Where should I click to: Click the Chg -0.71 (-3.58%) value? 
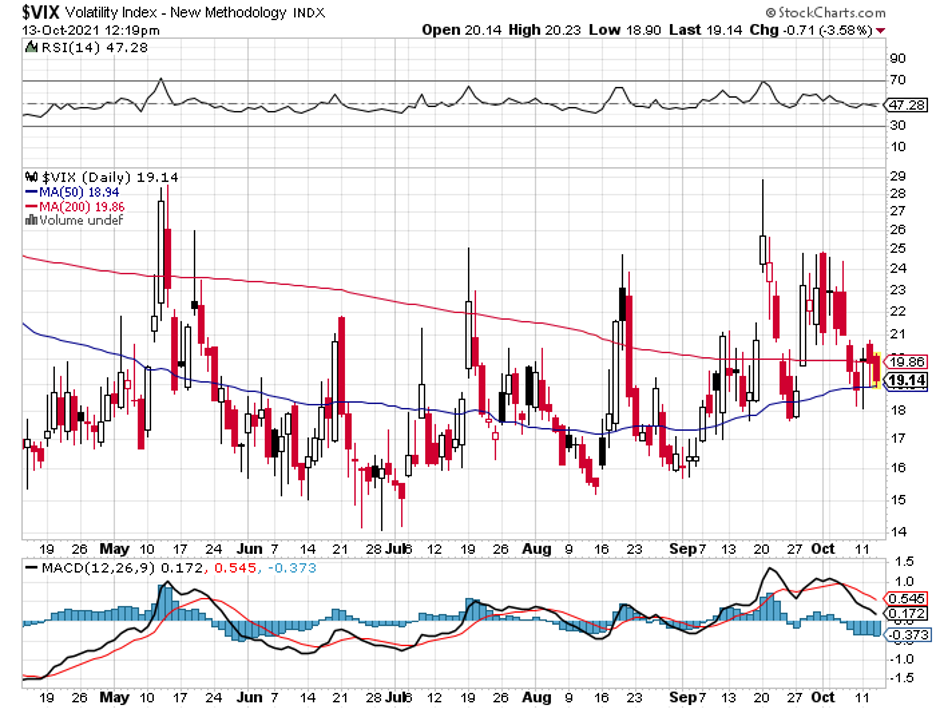[811, 30]
